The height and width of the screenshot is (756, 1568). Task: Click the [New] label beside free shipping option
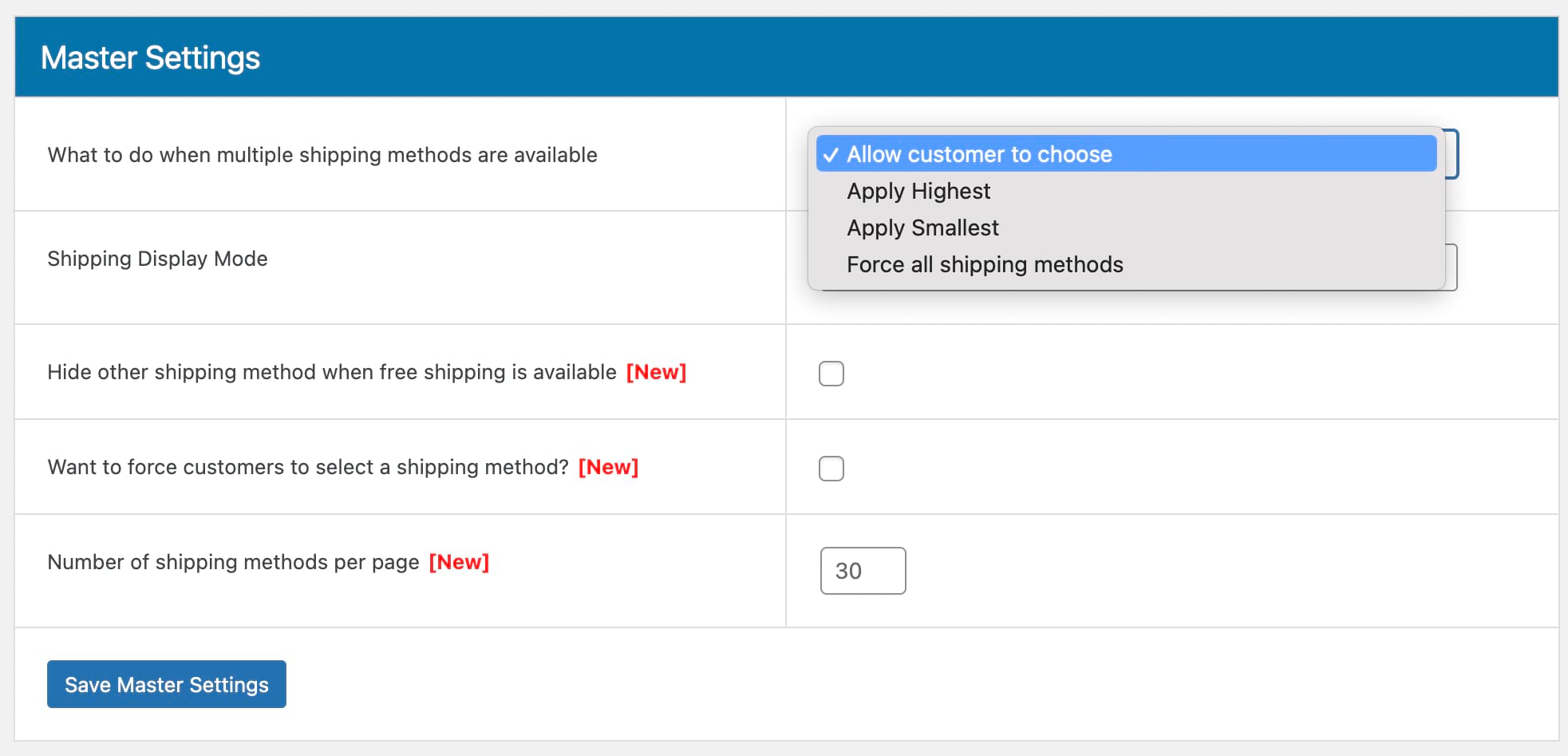[x=656, y=372]
